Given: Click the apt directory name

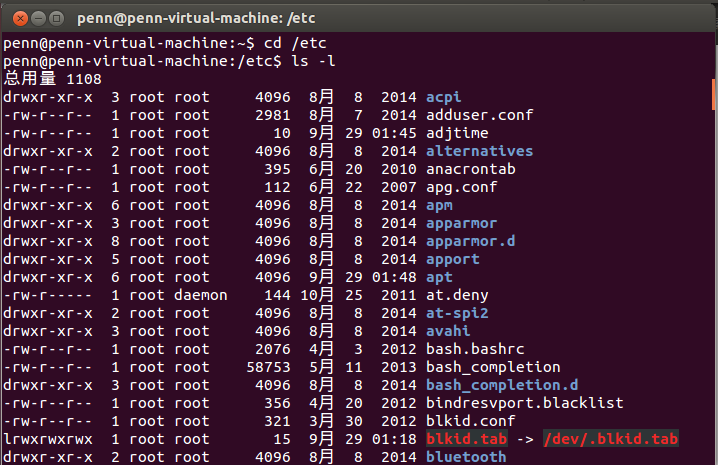Looking at the screenshot, I should (x=439, y=277).
